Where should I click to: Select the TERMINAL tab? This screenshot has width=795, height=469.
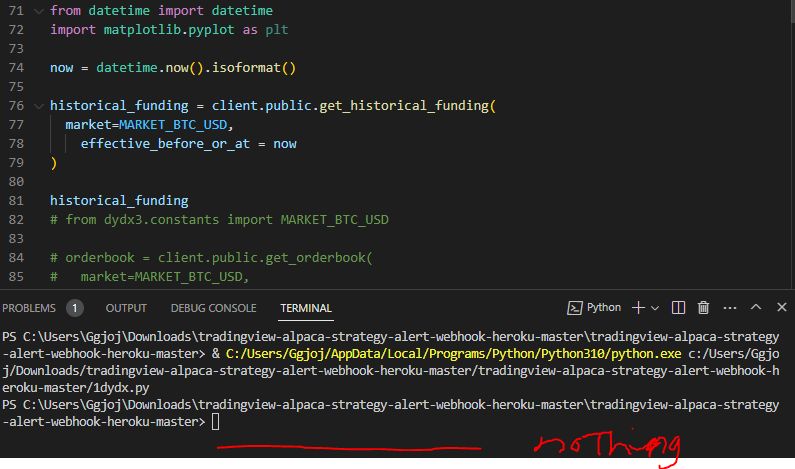point(306,308)
